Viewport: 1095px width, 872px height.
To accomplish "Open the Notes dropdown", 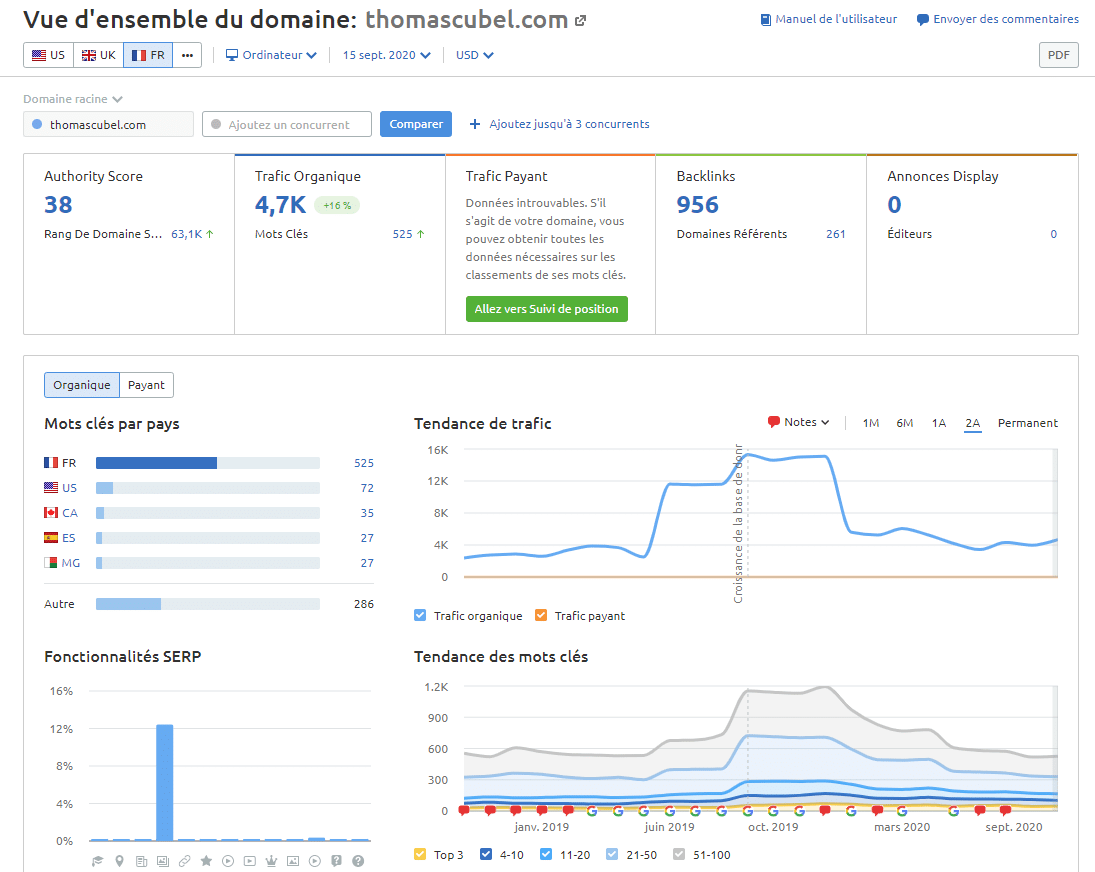I will (798, 422).
